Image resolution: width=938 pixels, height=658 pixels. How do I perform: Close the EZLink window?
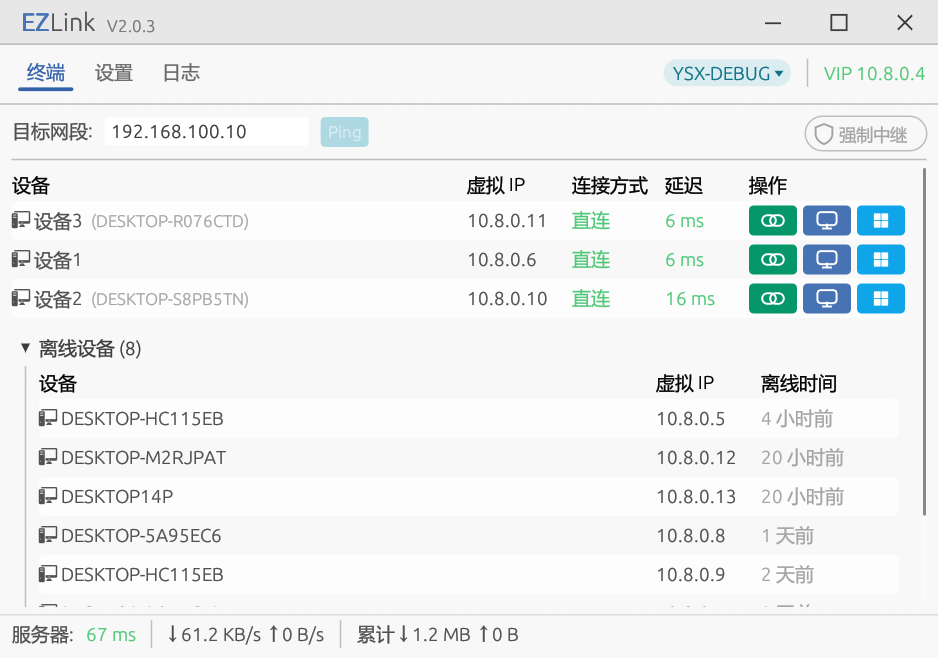[x=904, y=23]
